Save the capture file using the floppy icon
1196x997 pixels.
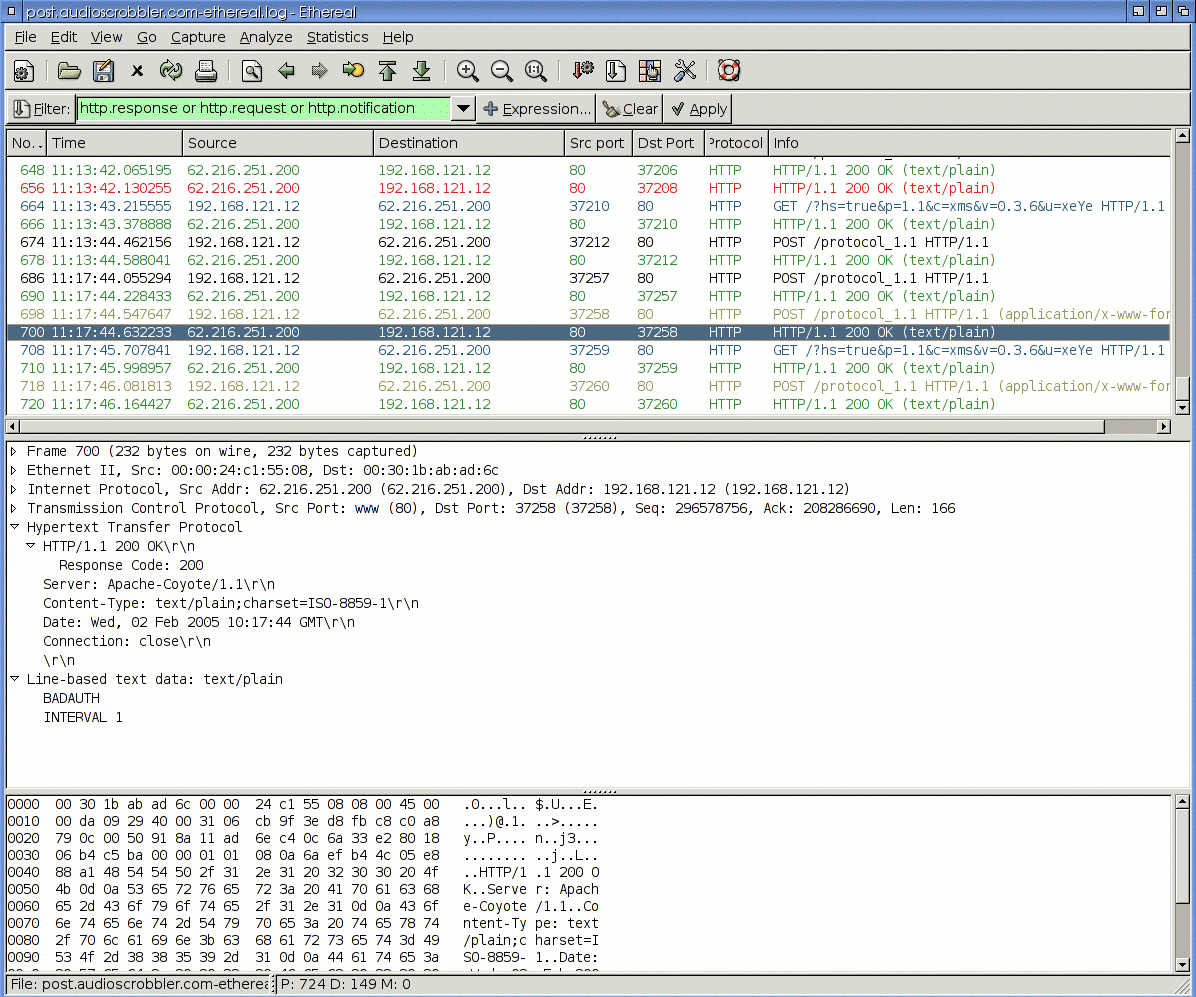[x=103, y=72]
